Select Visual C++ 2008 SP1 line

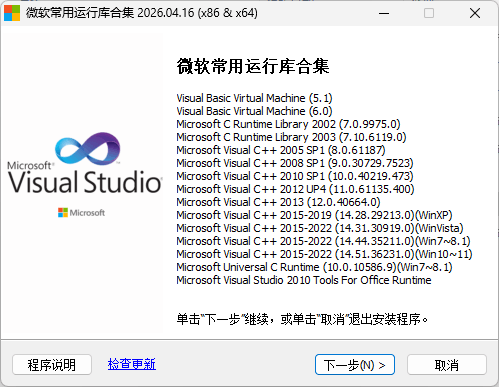pos(295,163)
